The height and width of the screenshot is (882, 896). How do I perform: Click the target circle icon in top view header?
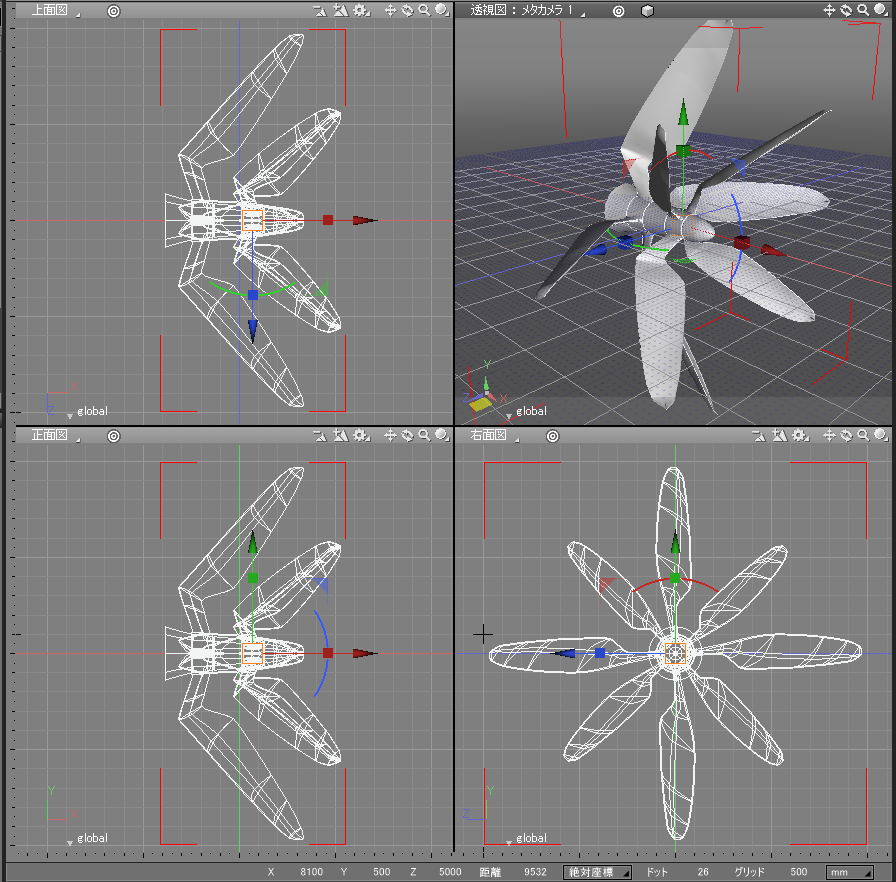(113, 11)
